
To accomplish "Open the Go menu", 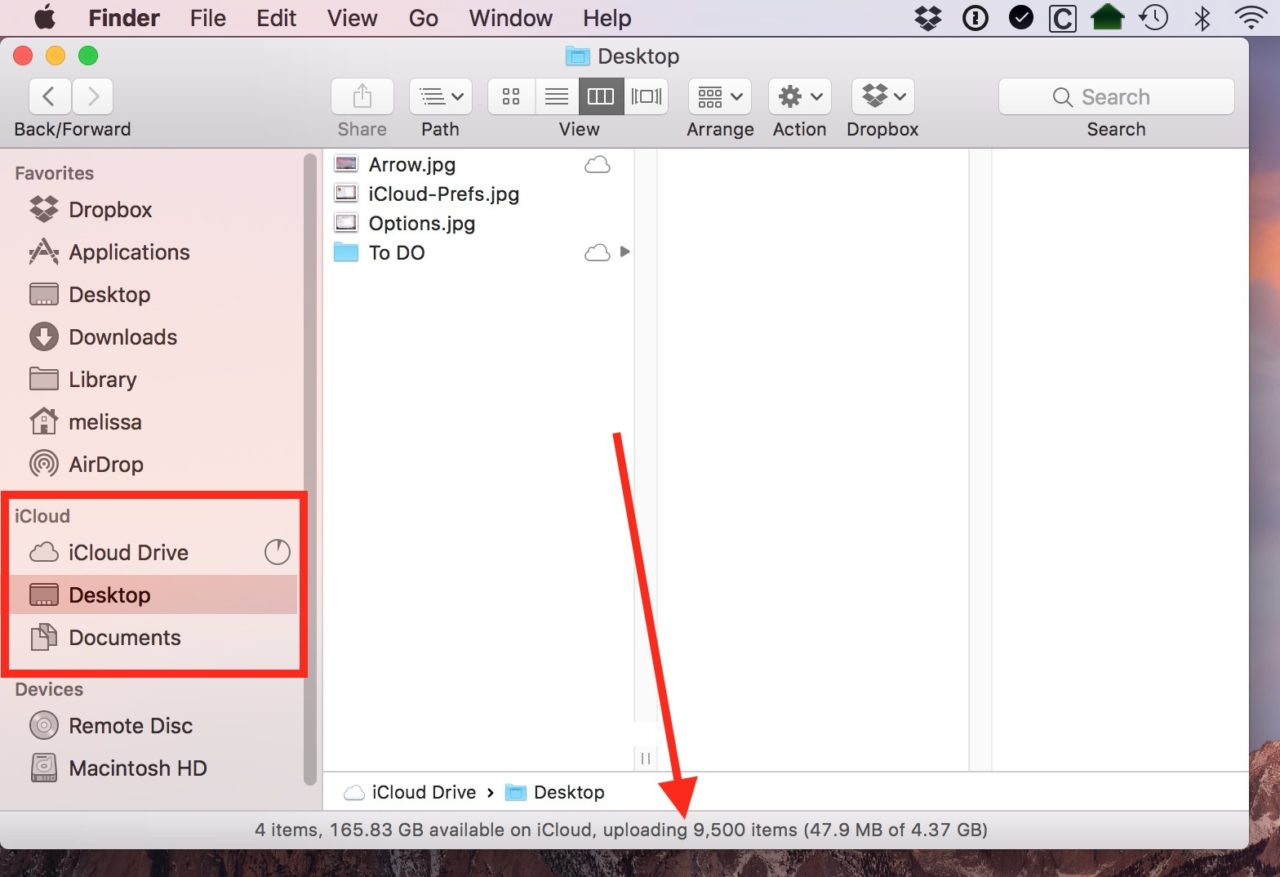I will 423,18.
